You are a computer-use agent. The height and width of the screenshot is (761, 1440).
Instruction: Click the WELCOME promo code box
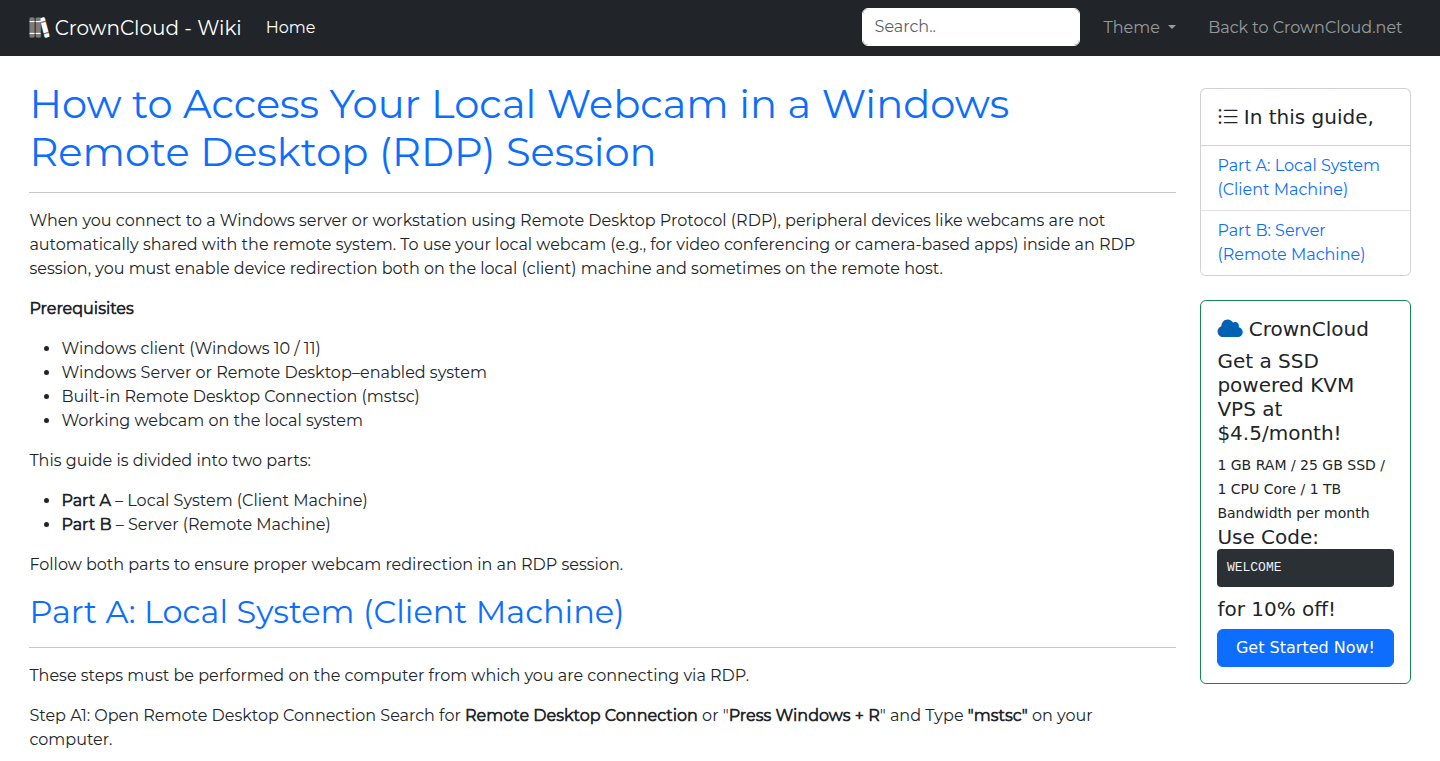click(1305, 567)
